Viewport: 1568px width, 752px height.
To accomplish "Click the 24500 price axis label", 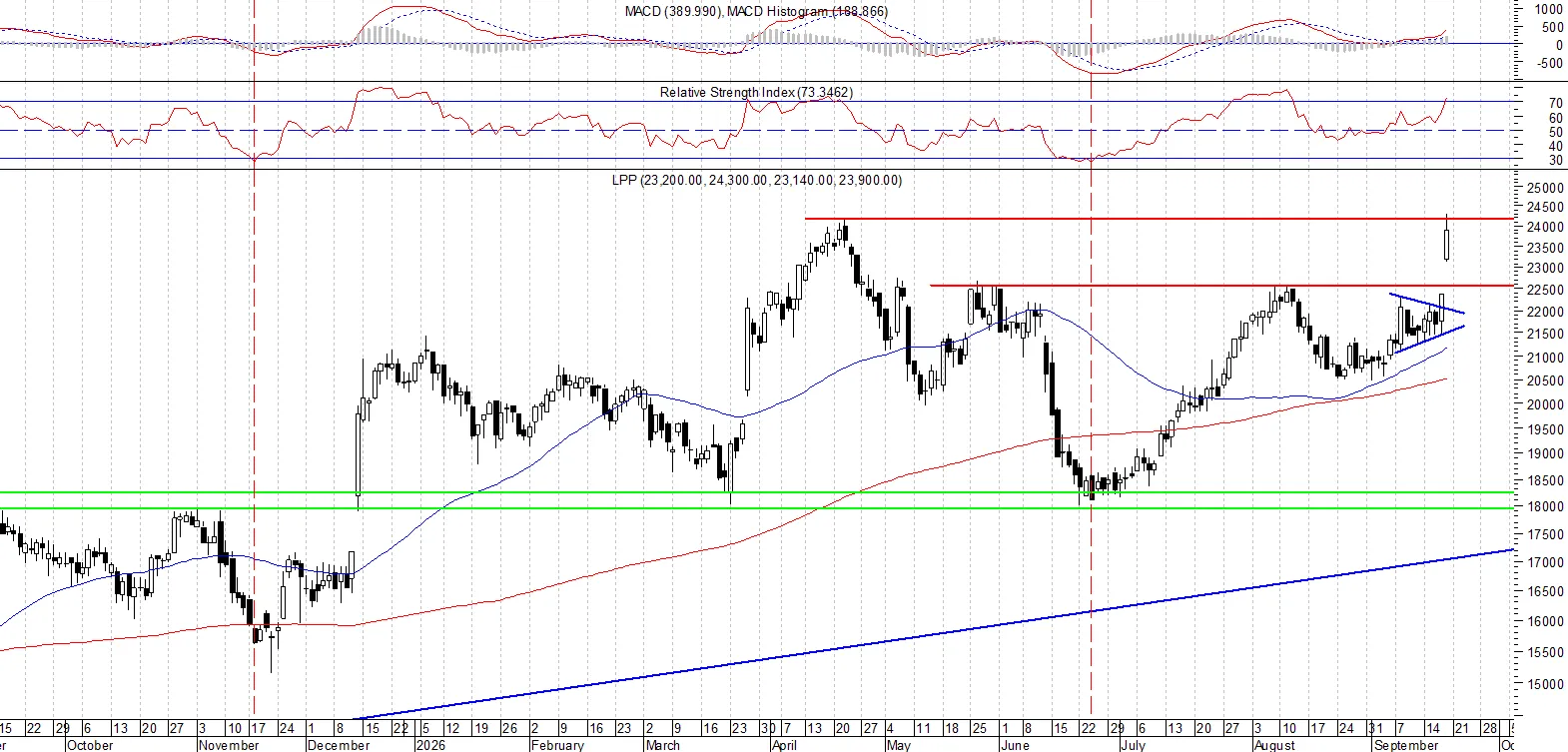I will tap(1544, 208).
